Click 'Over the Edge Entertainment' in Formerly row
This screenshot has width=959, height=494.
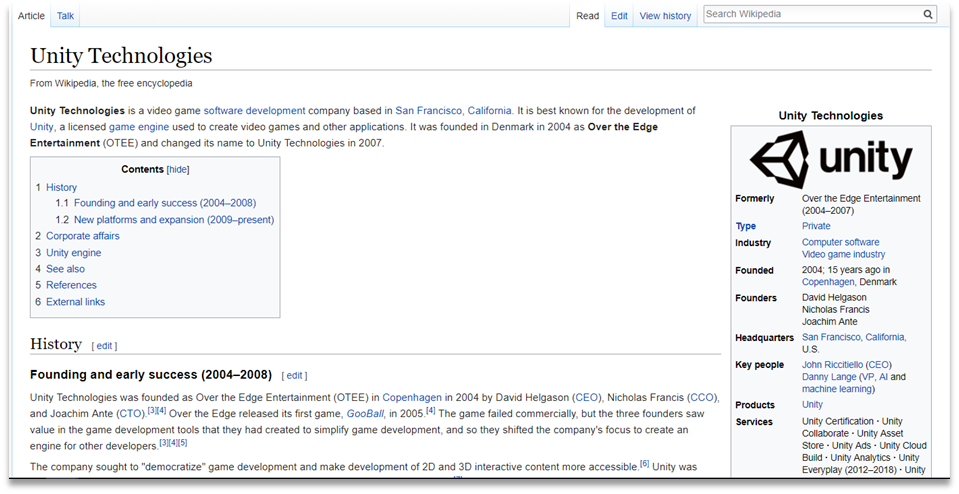click(861, 199)
